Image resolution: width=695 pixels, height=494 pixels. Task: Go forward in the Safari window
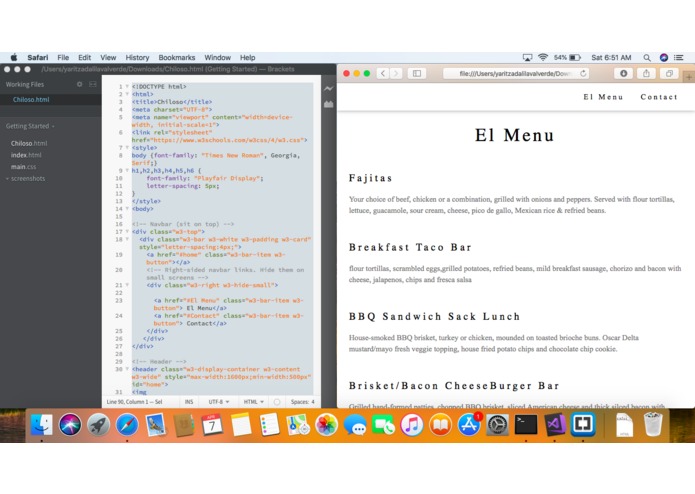click(x=396, y=74)
